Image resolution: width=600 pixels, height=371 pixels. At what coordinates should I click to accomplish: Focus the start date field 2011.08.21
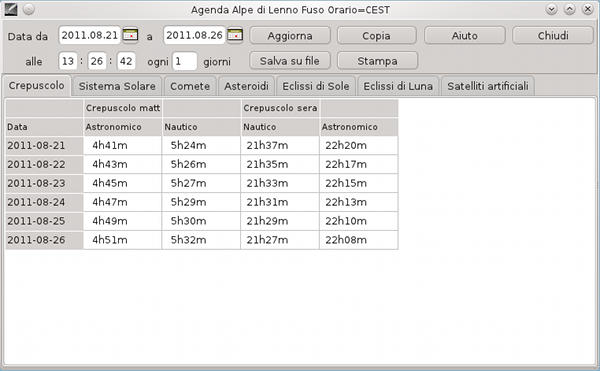click(x=90, y=35)
